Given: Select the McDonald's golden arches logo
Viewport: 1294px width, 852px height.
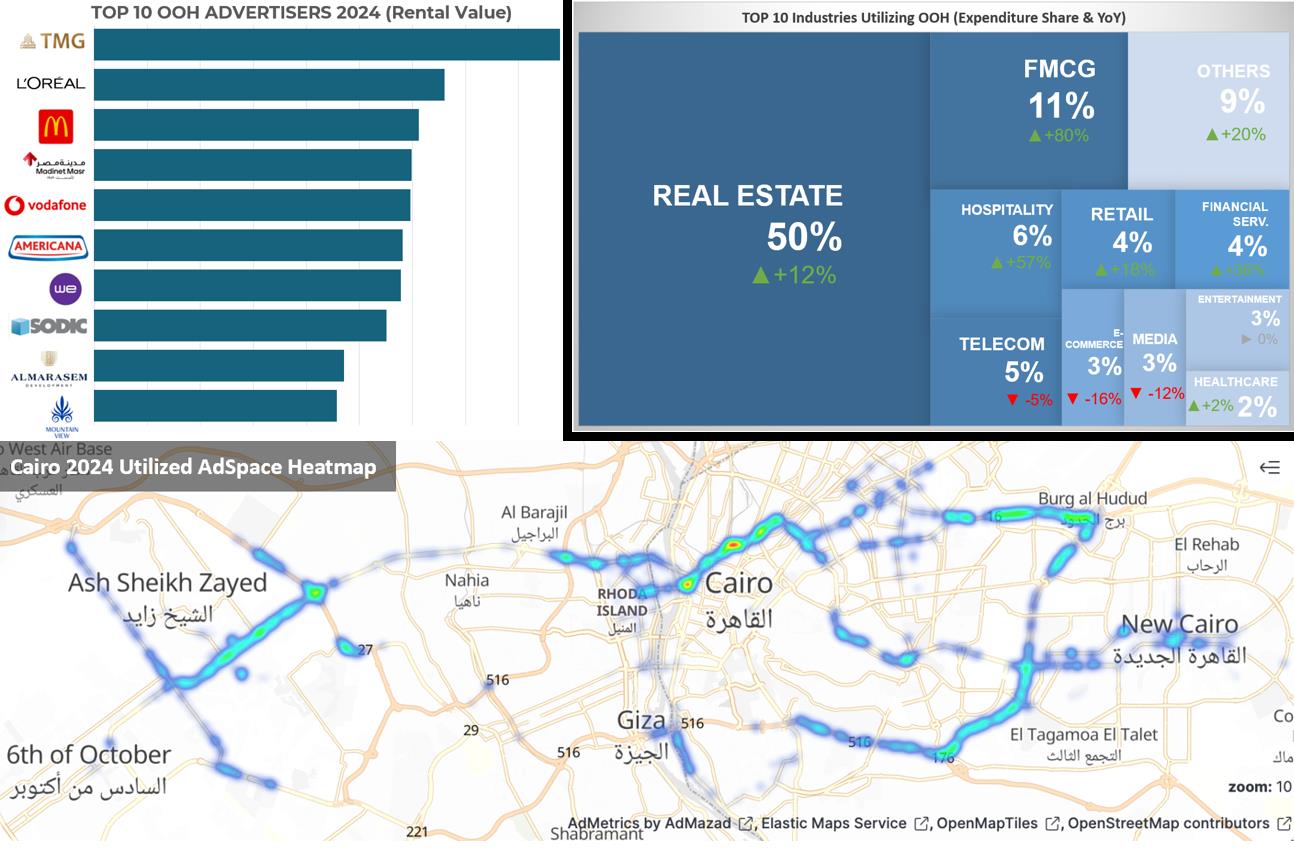Looking at the screenshot, I should [56, 127].
